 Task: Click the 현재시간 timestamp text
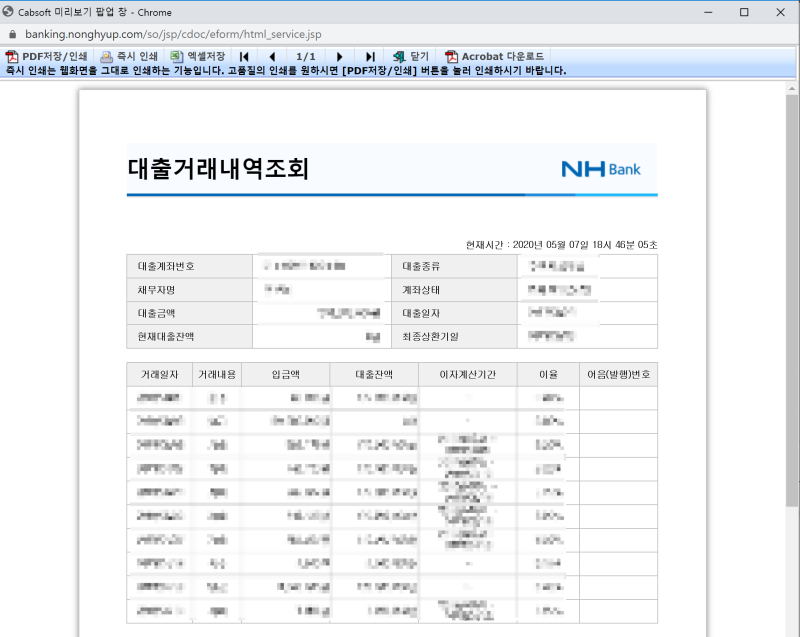point(561,245)
